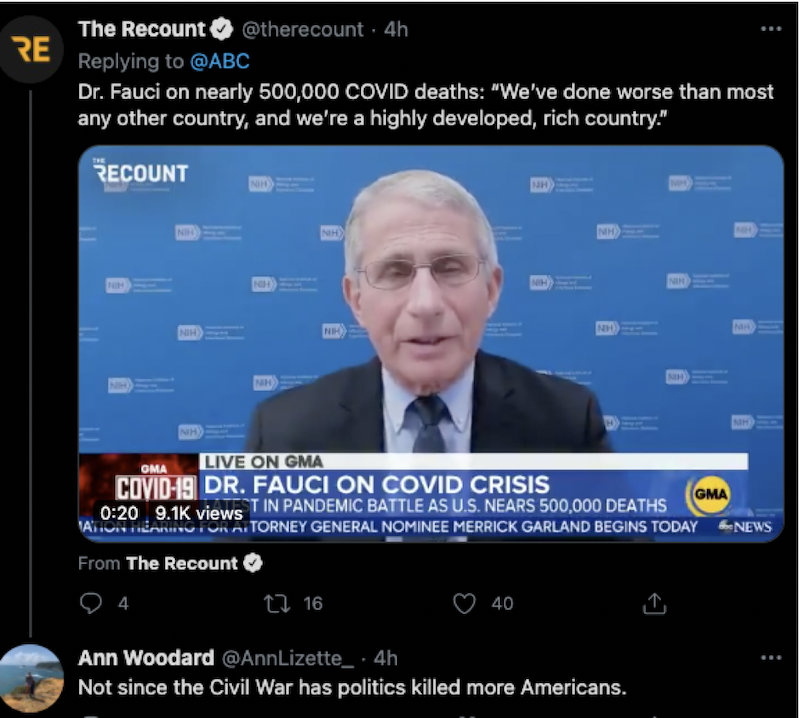Image resolution: width=800 pixels, height=718 pixels.
Task: Click the 0:20 video duration badge
Action: click(119, 512)
